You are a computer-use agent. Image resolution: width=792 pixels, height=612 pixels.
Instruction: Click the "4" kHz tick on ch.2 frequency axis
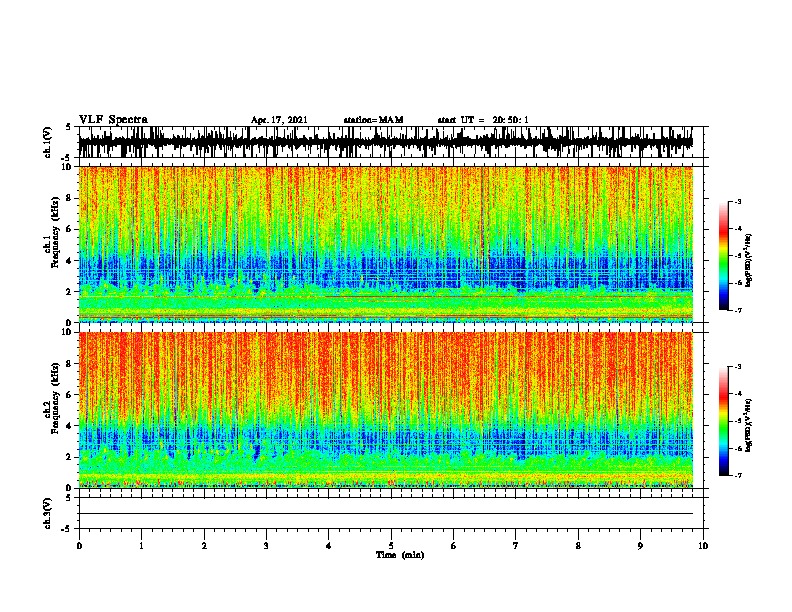coord(70,426)
